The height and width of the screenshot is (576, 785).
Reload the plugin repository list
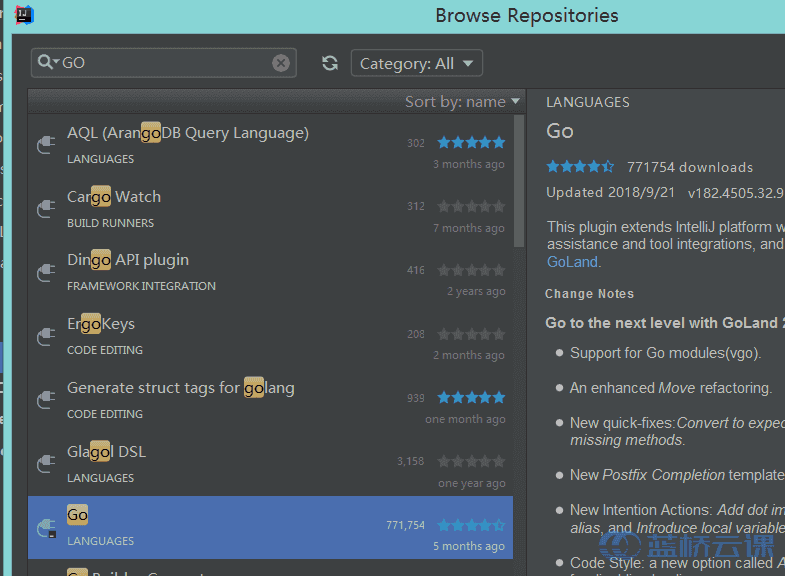329,63
